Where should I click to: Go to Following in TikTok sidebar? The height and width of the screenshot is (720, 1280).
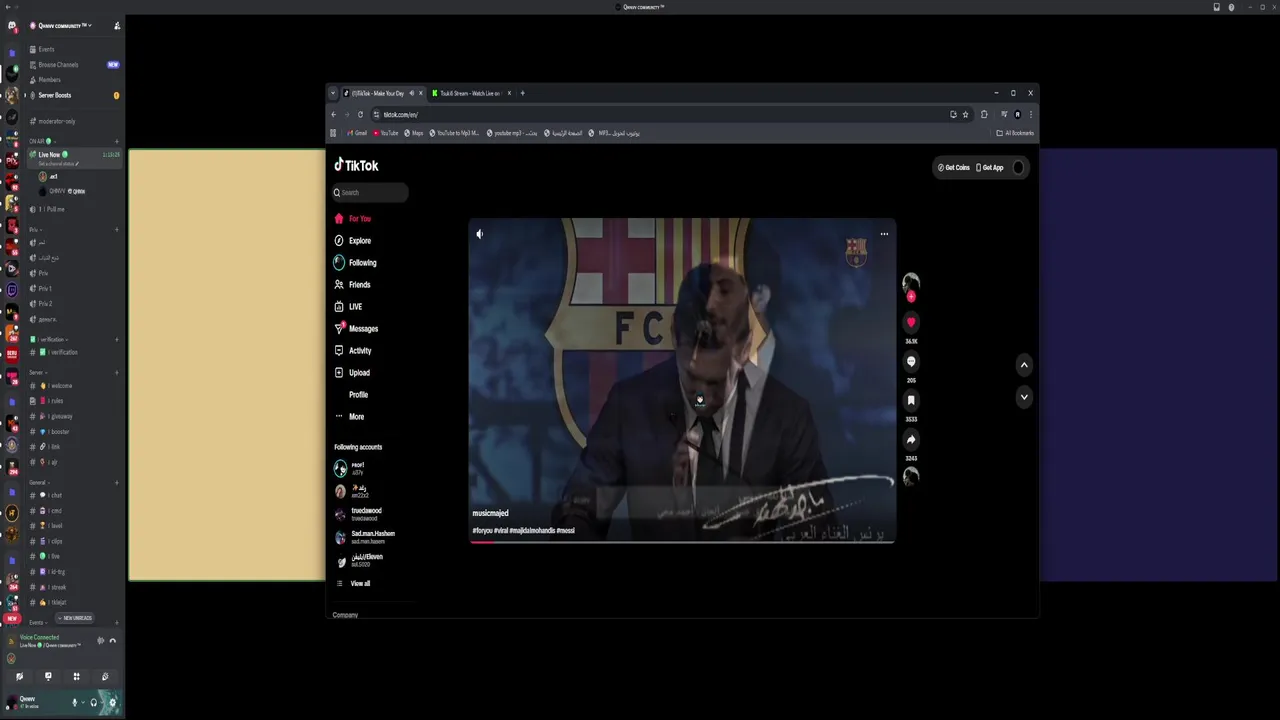click(356, 262)
